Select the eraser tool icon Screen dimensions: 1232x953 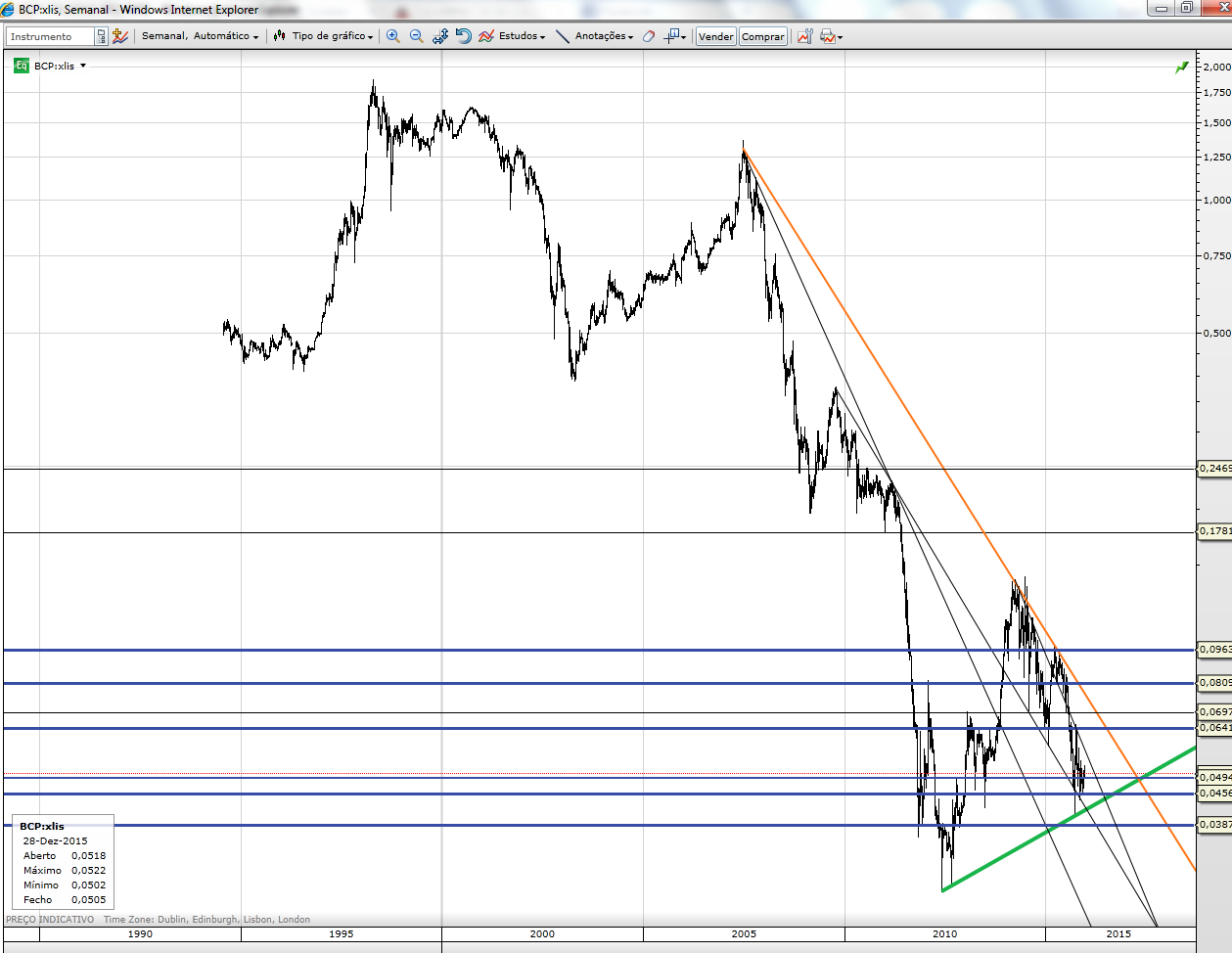pyautogui.click(x=648, y=36)
